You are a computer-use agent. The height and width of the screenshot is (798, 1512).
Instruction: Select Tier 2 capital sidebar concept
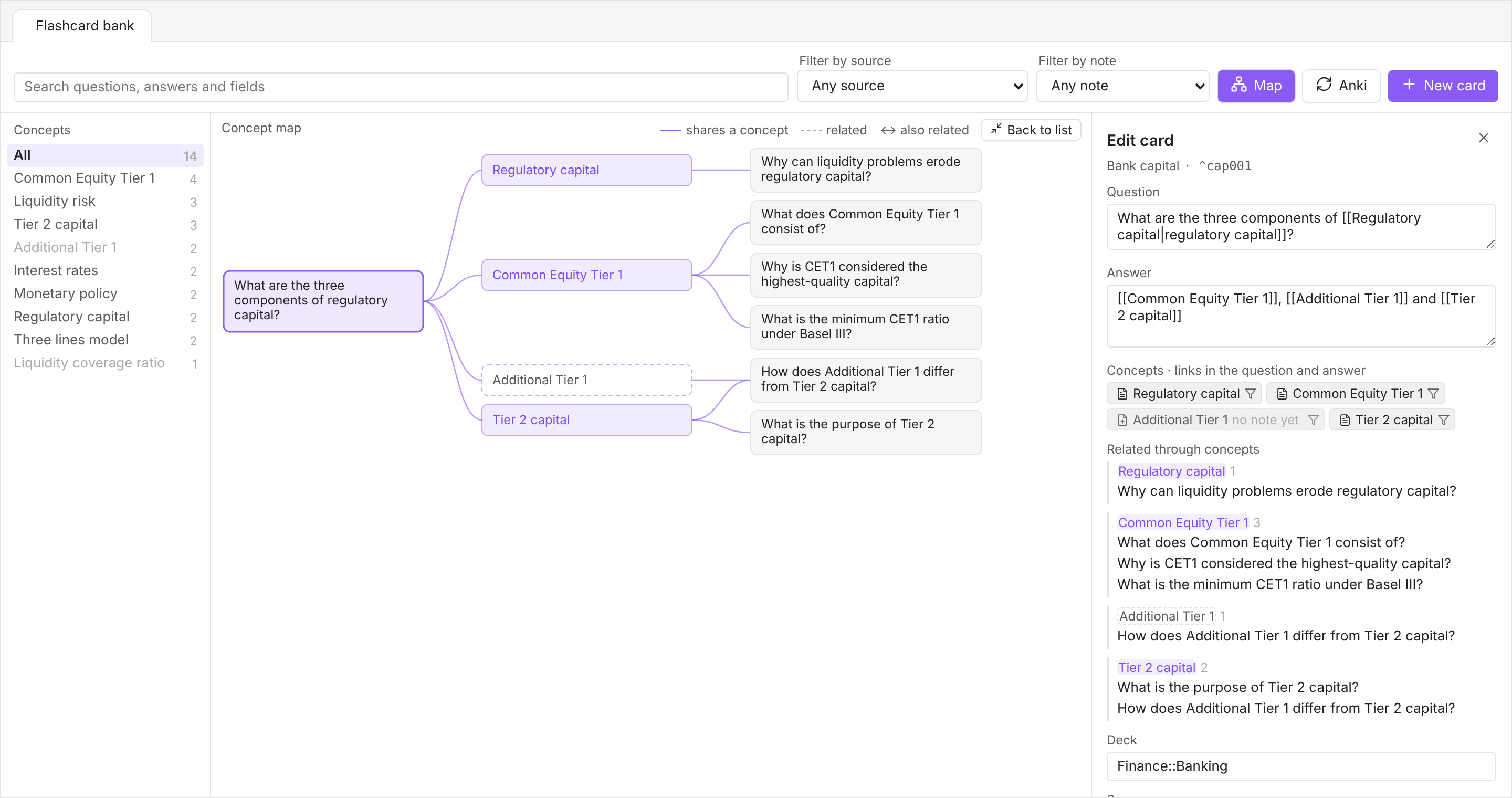(105, 225)
